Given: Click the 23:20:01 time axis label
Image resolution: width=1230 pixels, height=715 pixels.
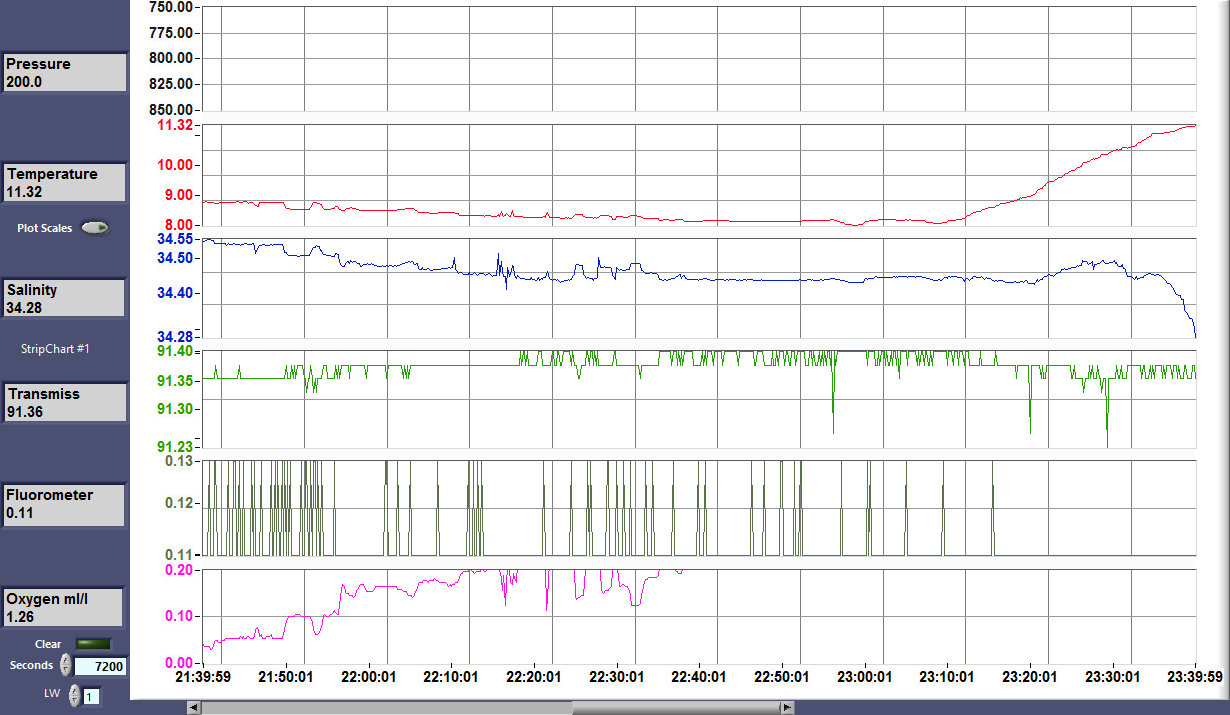Looking at the screenshot, I should click(1030, 677).
